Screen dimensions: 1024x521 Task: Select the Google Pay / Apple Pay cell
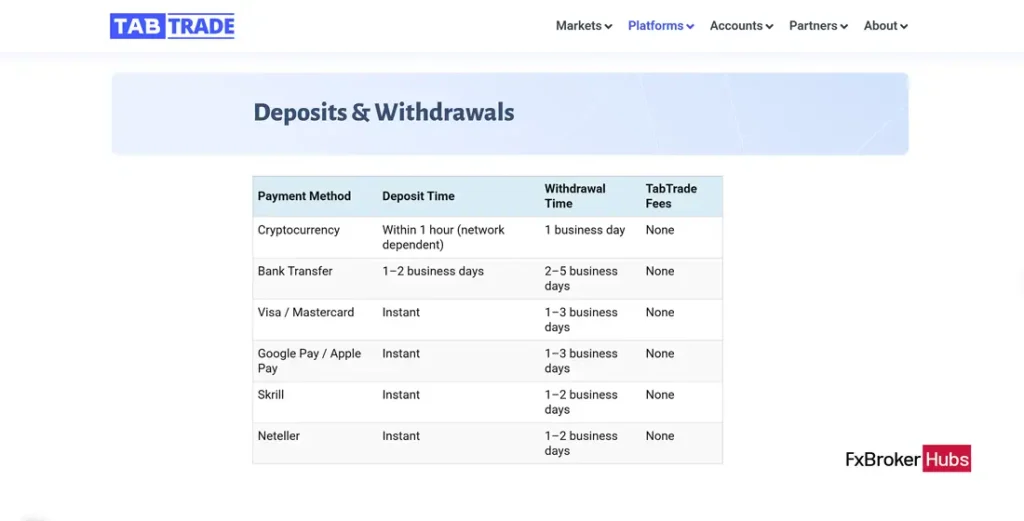[x=309, y=360]
